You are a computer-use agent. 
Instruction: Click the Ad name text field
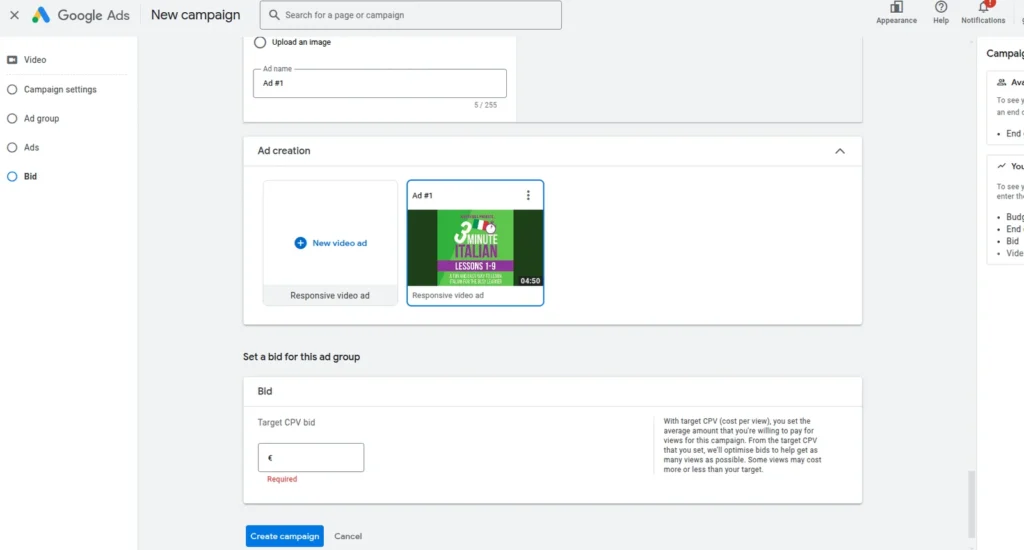tap(380, 83)
